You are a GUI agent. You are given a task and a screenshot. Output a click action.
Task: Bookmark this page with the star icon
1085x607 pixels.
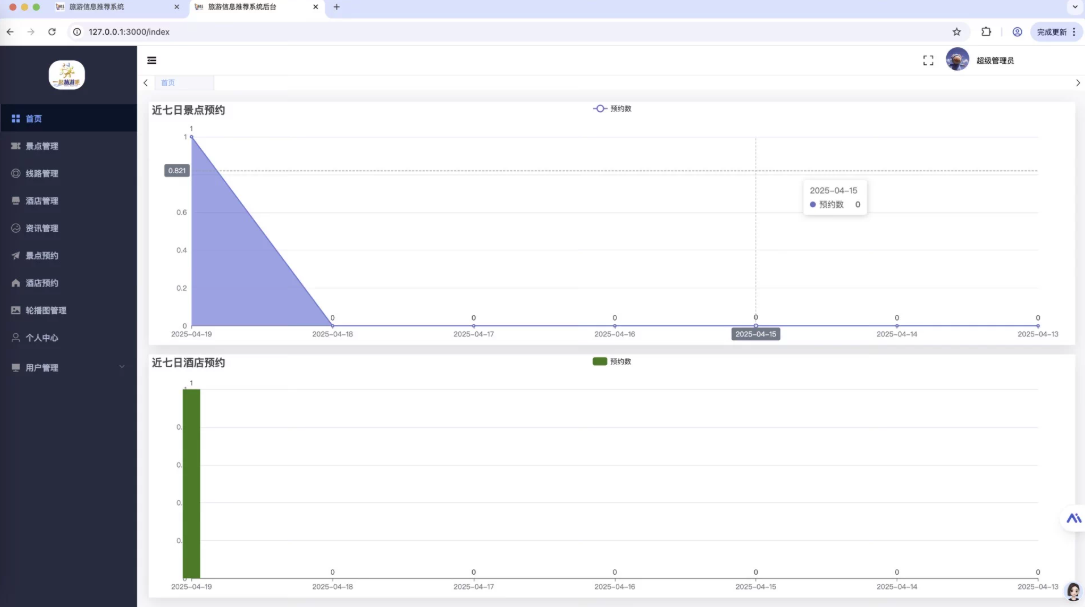pos(956,32)
